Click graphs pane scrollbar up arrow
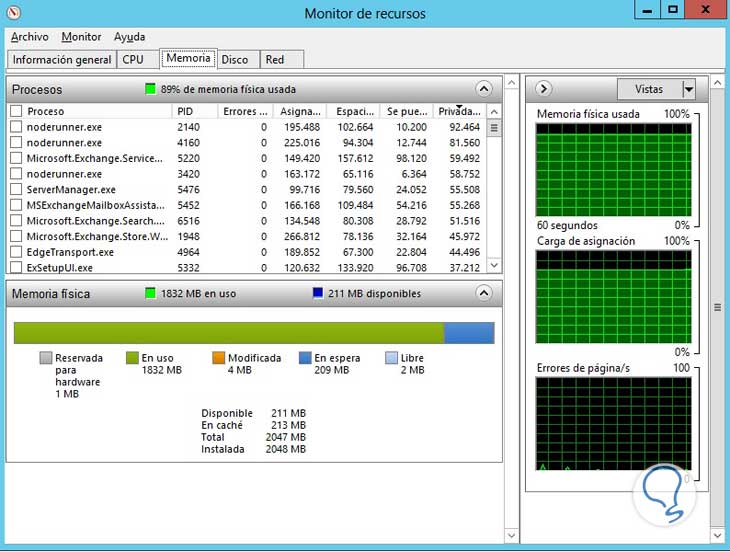Image resolution: width=730 pixels, height=552 pixels. click(717, 83)
